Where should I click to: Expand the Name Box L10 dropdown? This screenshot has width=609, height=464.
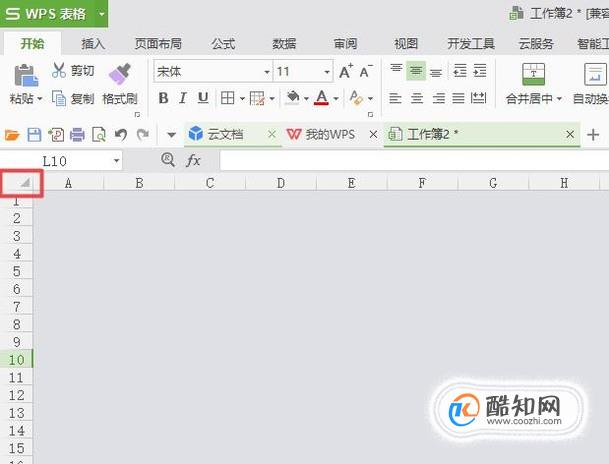click(116, 161)
